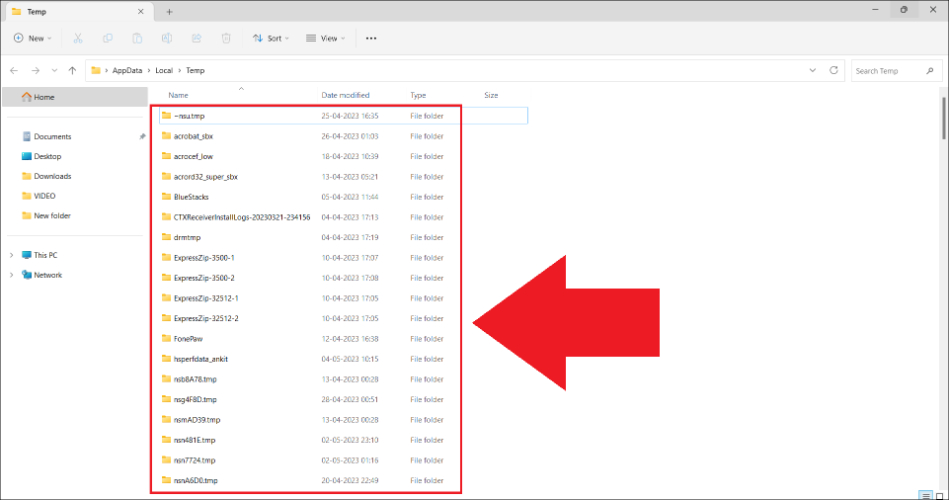Go back with the left arrow
The image size is (949, 500).
point(14,71)
